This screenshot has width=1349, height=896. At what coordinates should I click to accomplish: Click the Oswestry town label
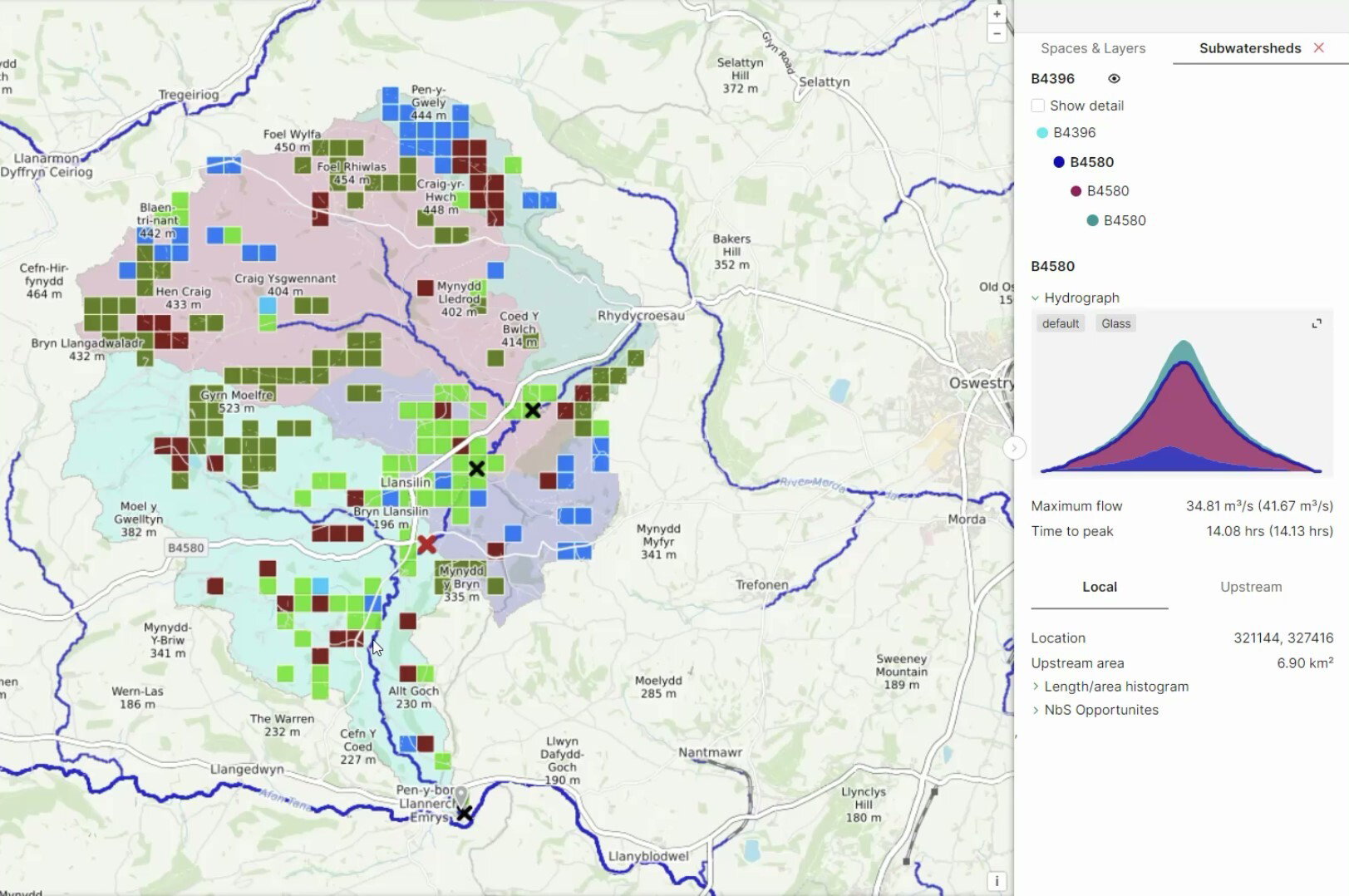(x=981, y=383)
